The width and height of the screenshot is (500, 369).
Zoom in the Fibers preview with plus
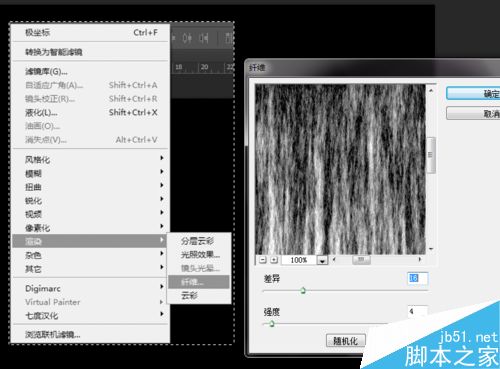click(274, 260)
